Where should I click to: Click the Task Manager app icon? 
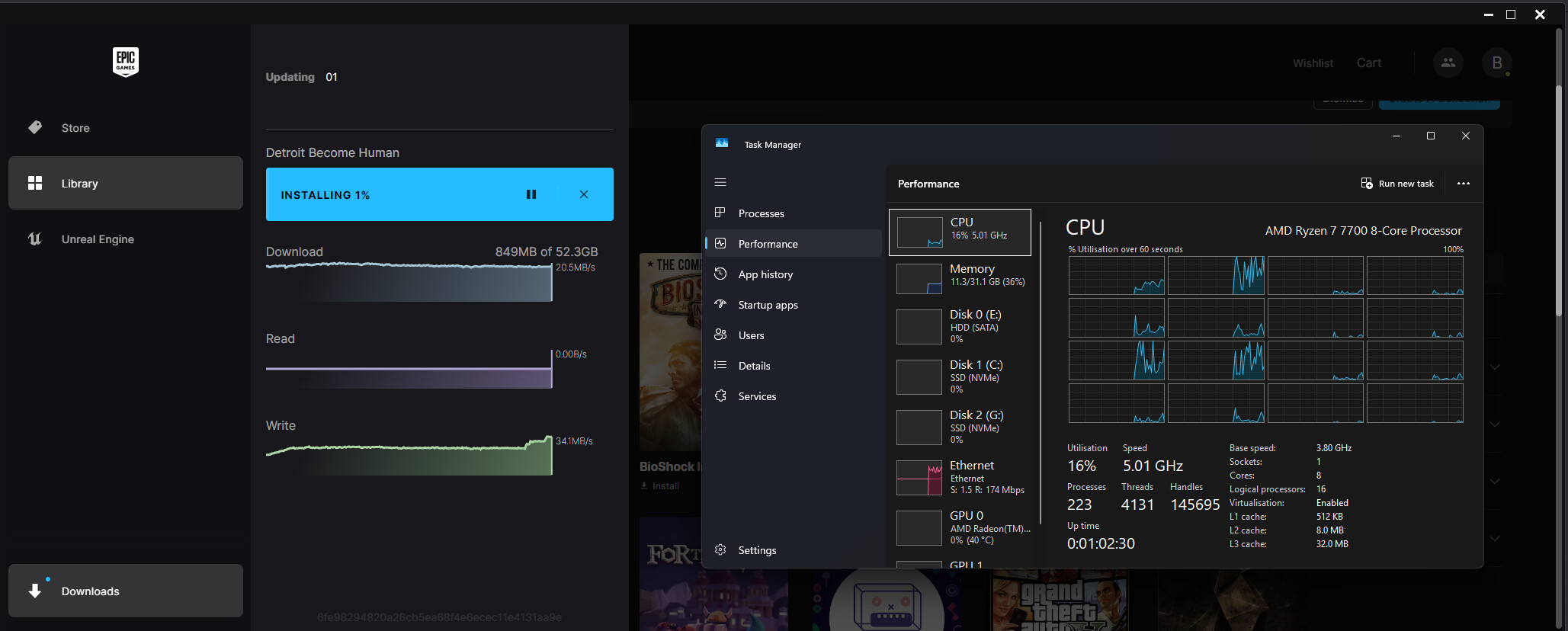(722, 143)
